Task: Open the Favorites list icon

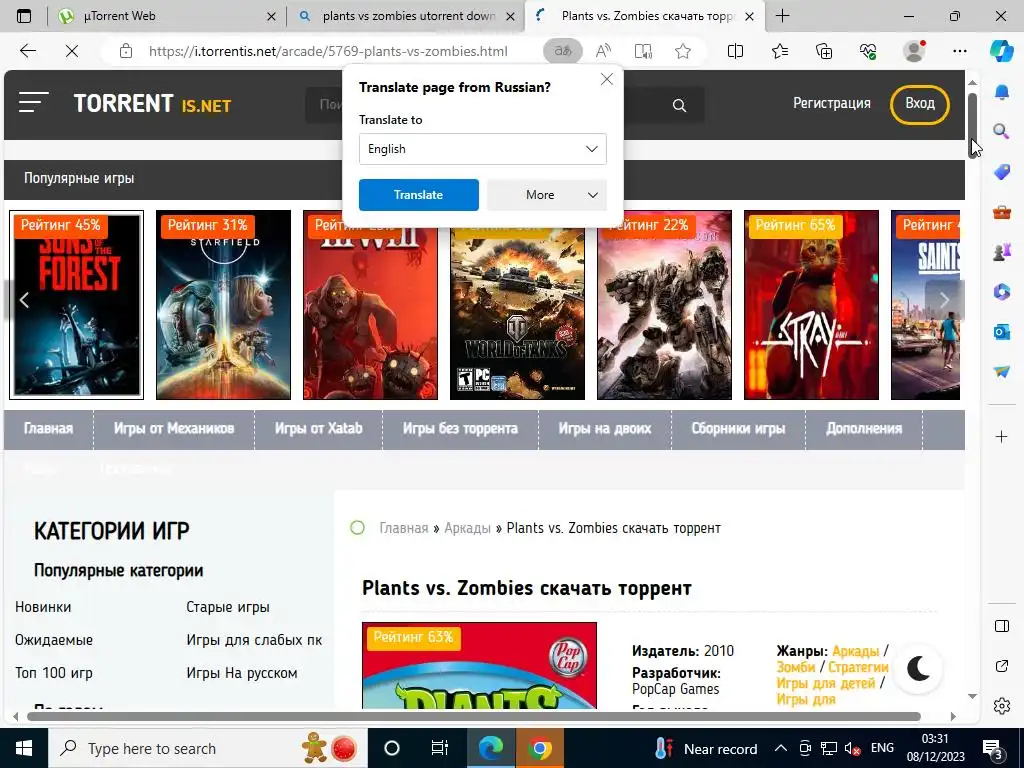Action: (x=780, y=51)
